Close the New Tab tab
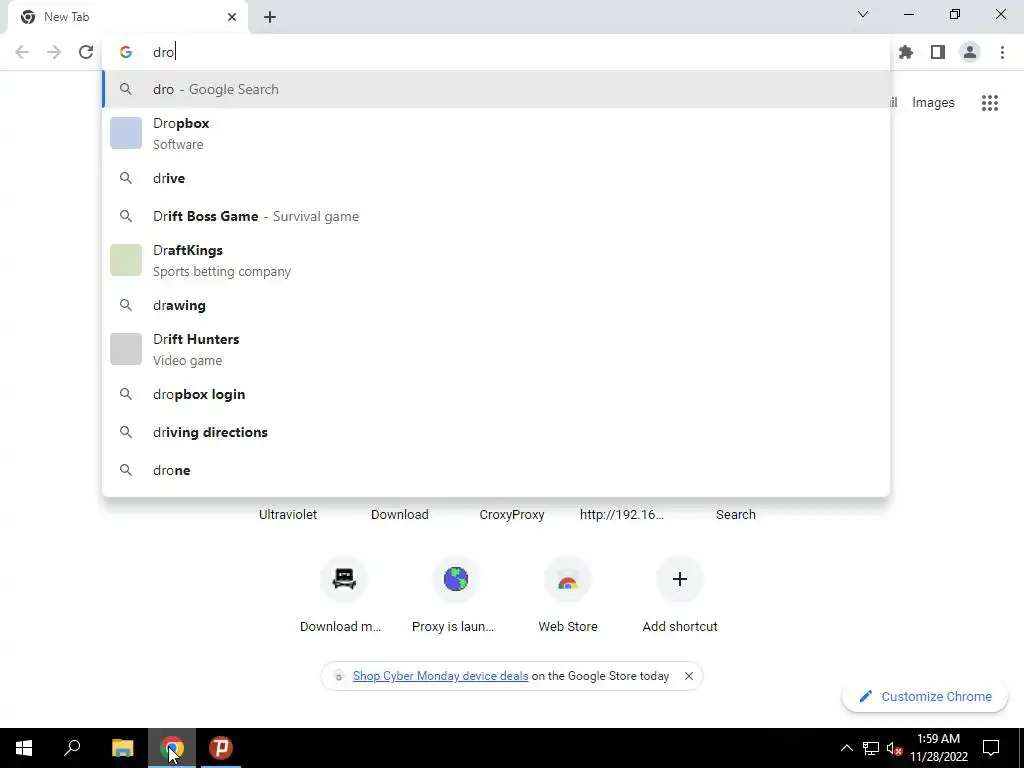The image size is (1024, 768). click(232, 17)
